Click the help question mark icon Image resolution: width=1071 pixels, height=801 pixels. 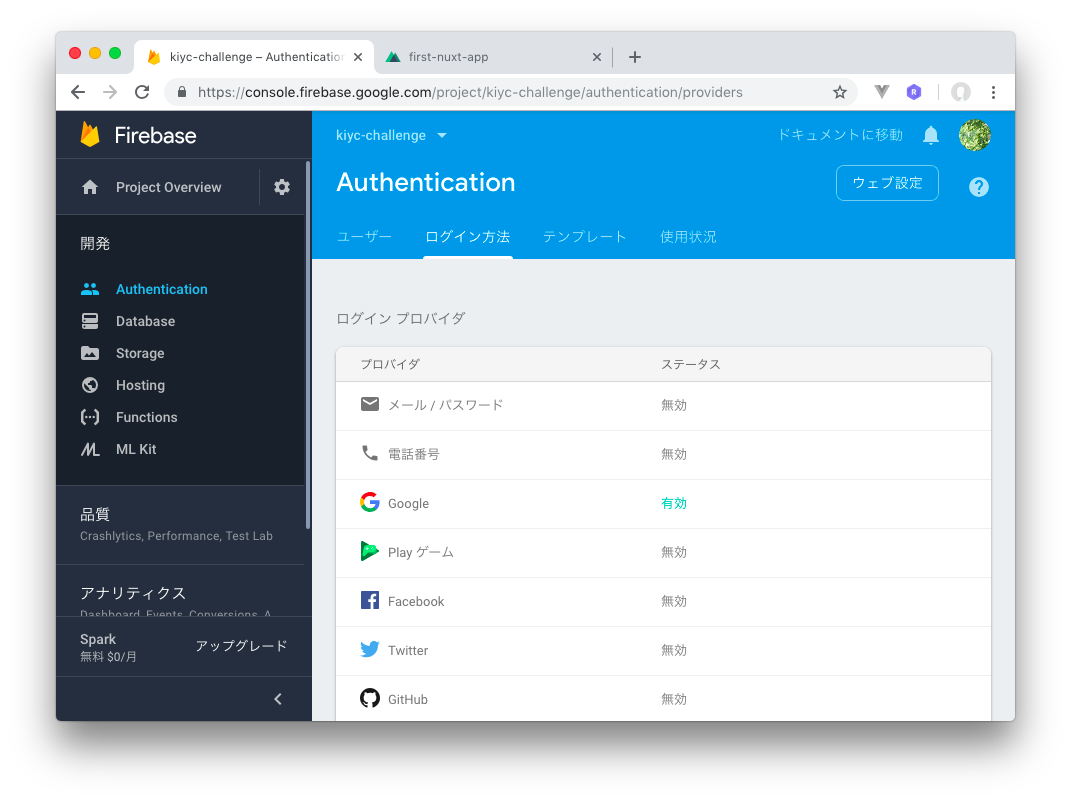point(979,186)
